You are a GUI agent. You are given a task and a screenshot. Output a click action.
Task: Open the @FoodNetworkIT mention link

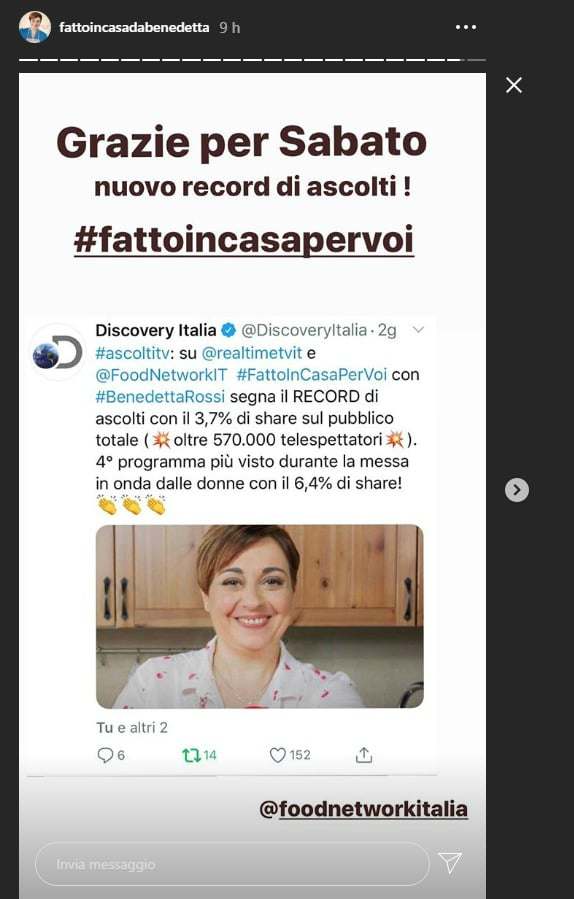(161, 375)
